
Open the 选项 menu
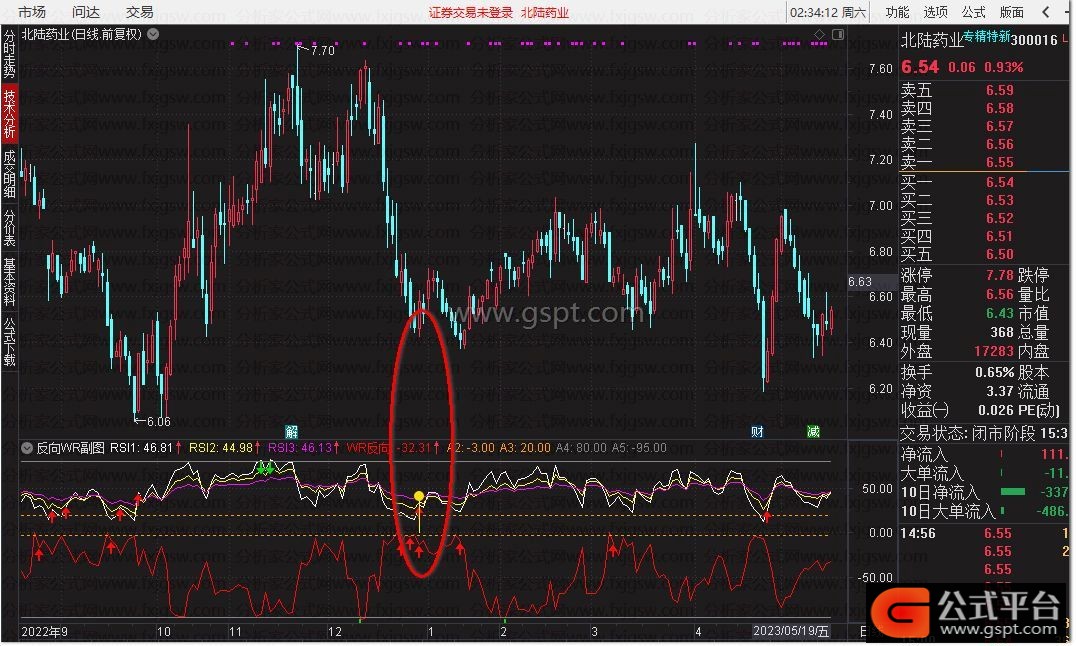pos(935,12)
